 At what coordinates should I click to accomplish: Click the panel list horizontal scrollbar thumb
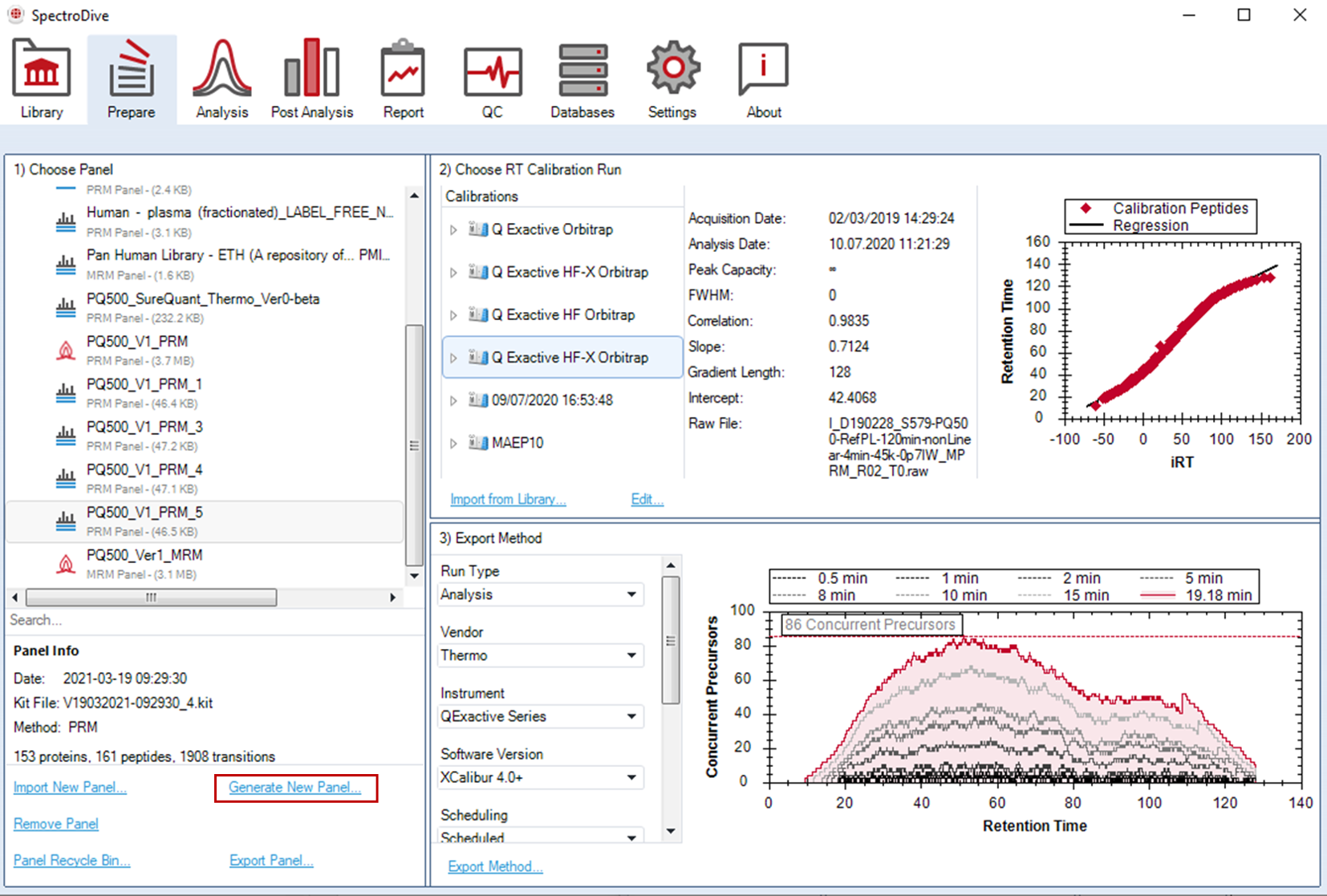(x=152, y=598)
